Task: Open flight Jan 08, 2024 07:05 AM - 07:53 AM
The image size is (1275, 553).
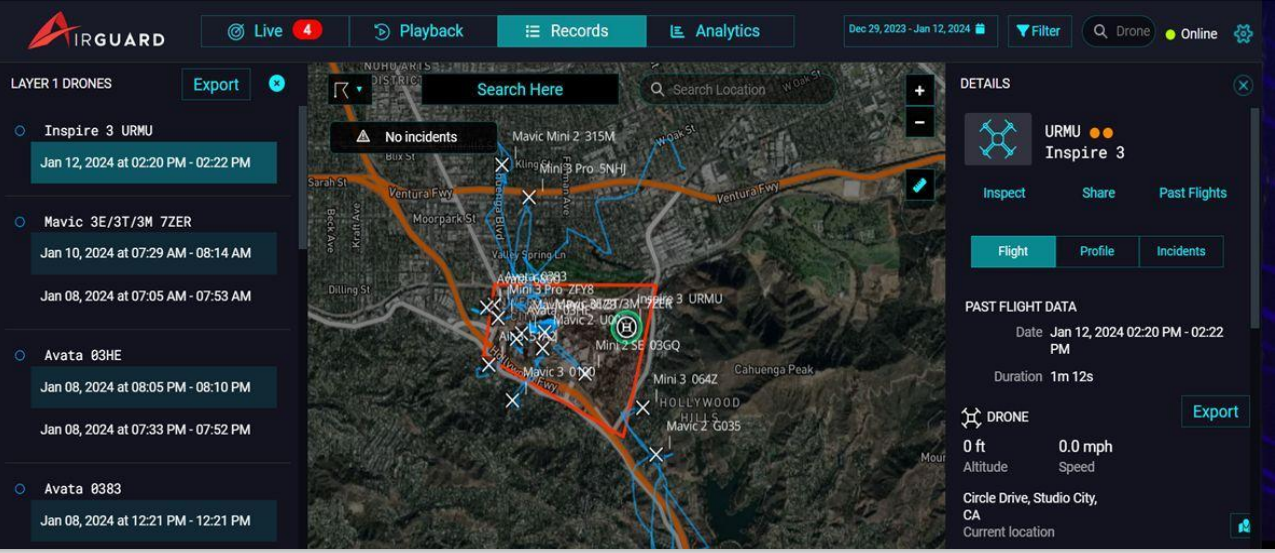Action: [154, 296]
